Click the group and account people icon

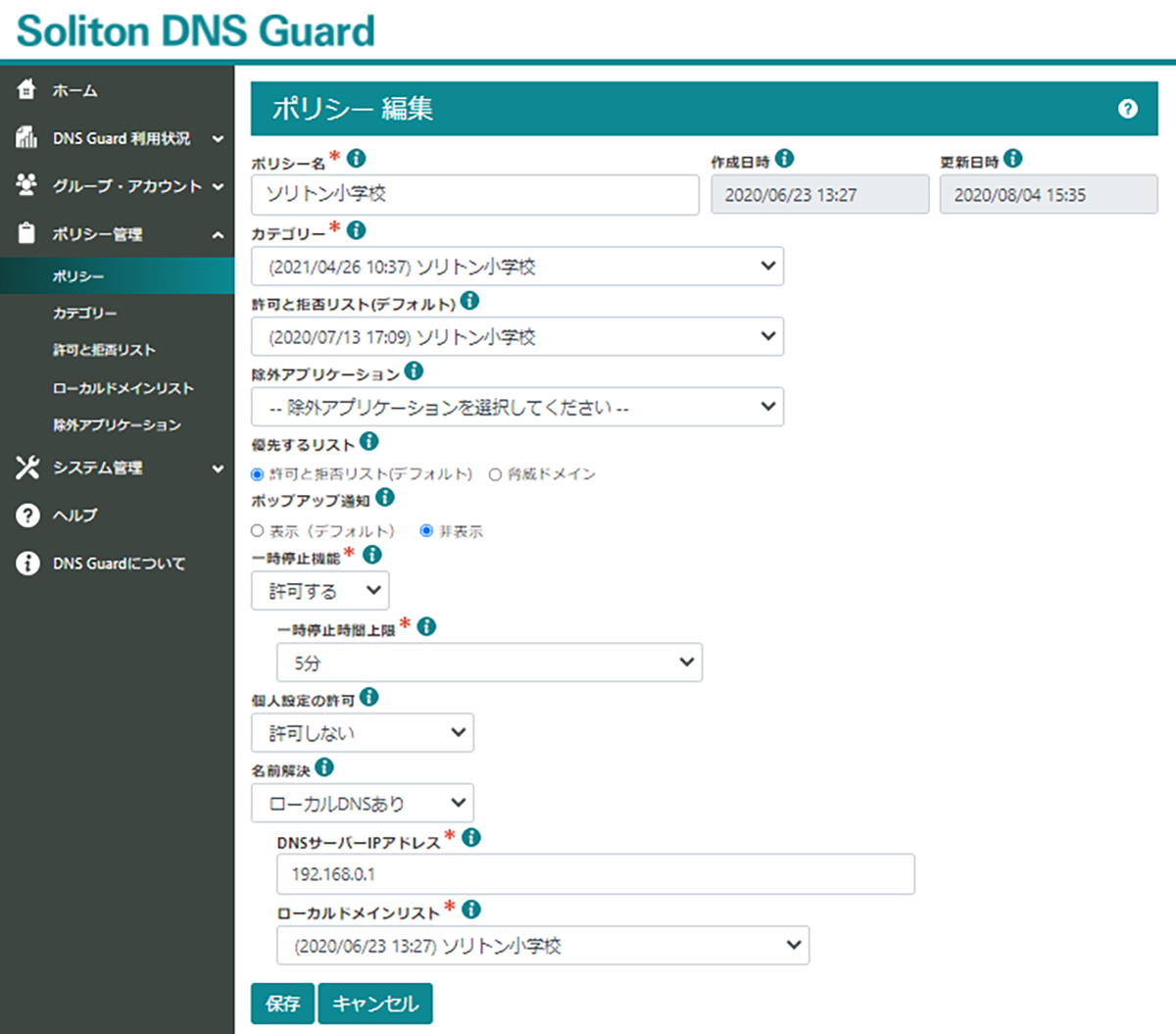click(x=27, y=185)
